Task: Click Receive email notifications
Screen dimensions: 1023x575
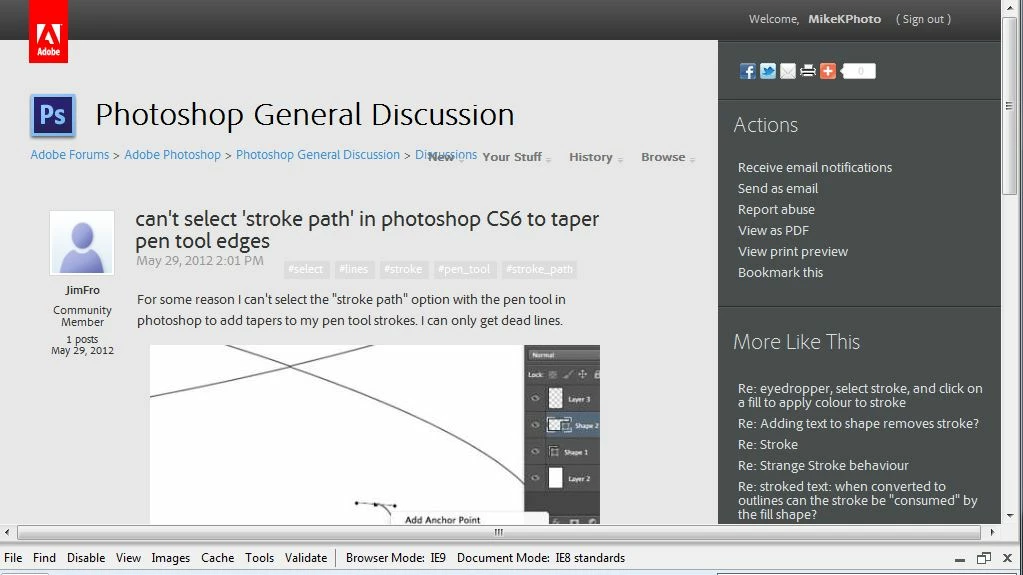Action: pyautogui.click(x=815, y=168)
